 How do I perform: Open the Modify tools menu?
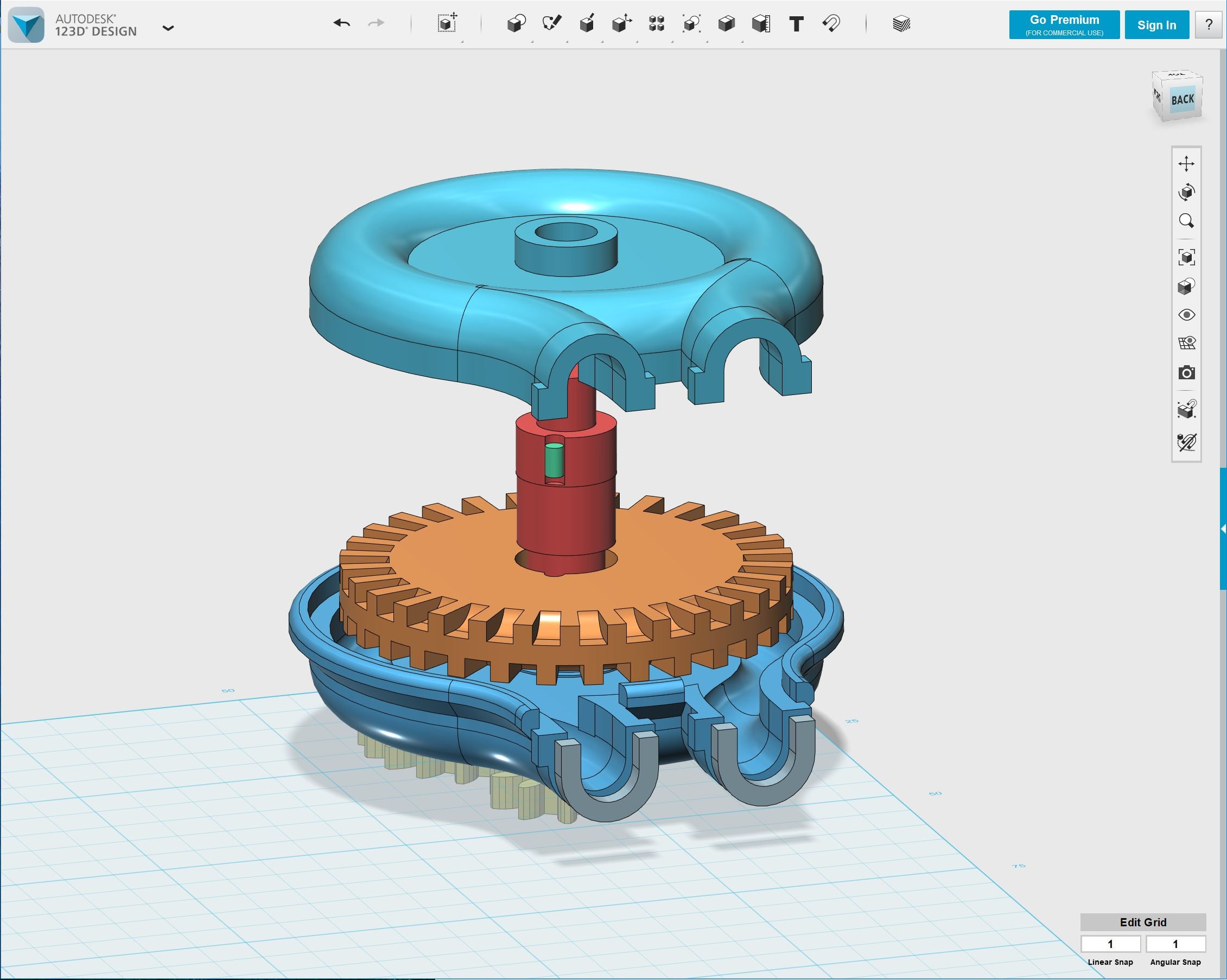click(621, 24)
